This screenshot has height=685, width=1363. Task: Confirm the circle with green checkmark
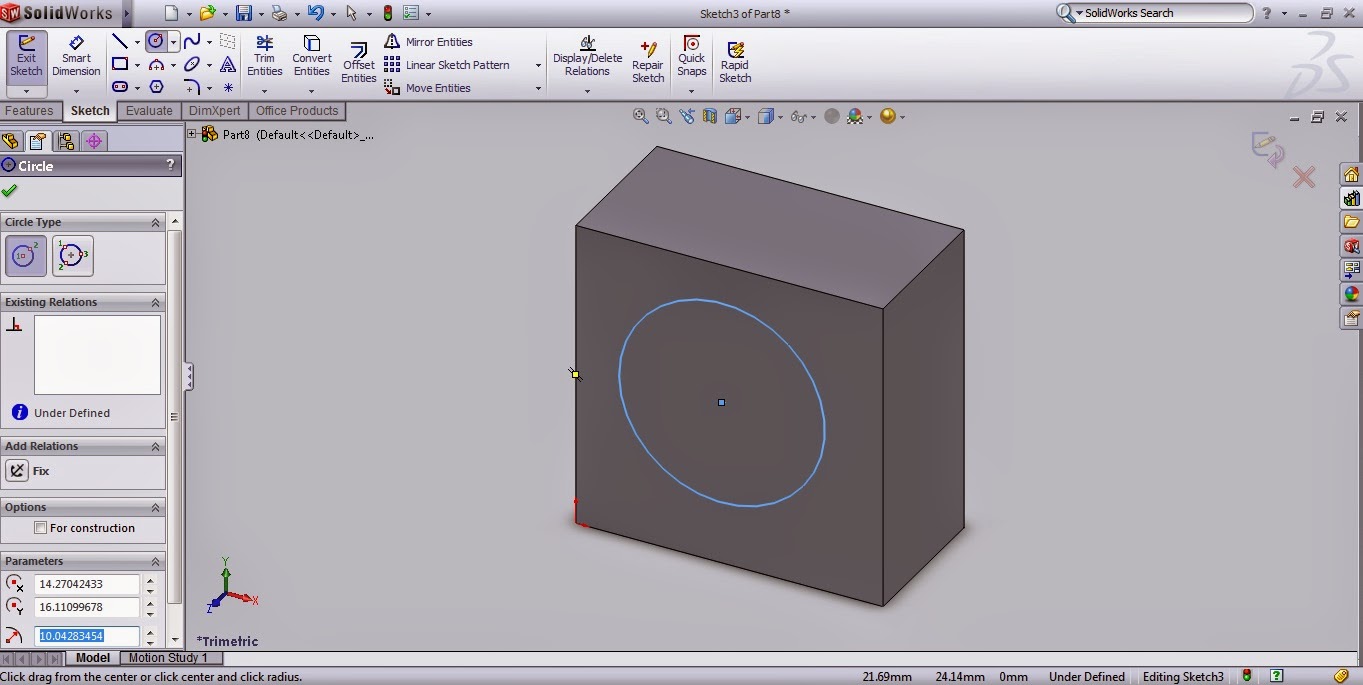10,190
